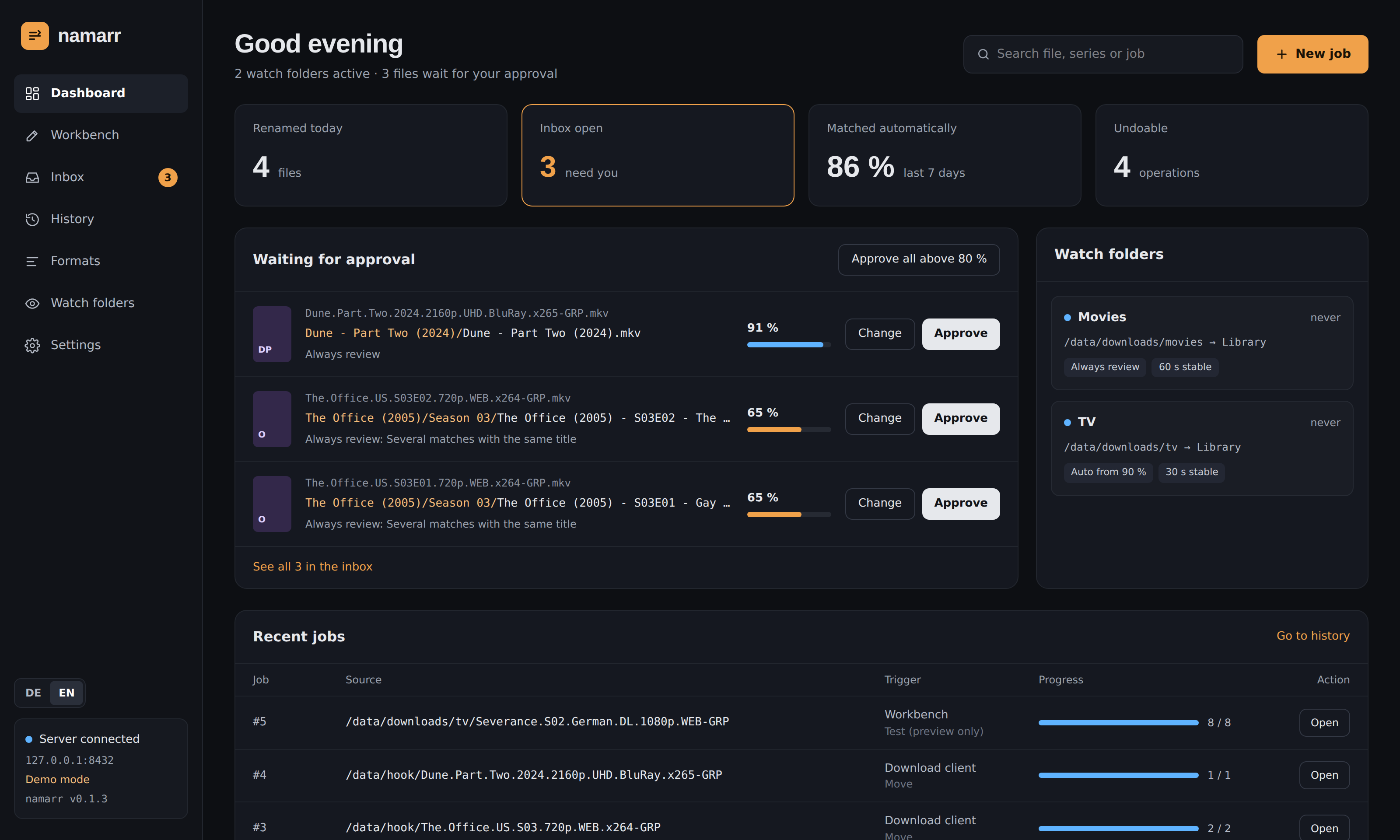This screenshot has height=840, width=1400.
Task: Click the poster thumbnail for Office S03E02
Action: [x=272, y=419]
